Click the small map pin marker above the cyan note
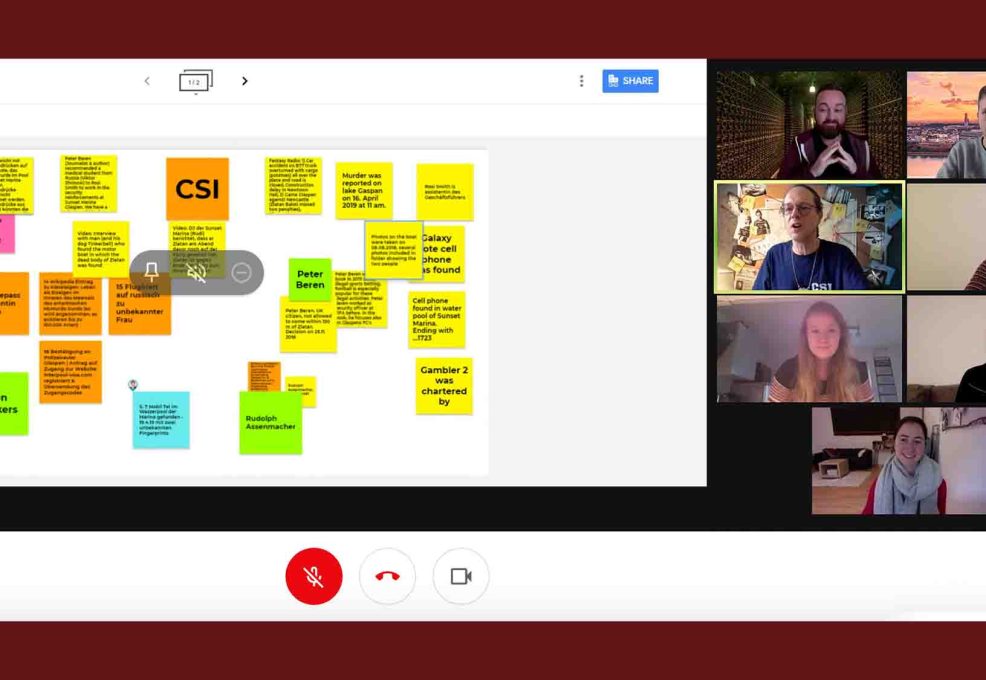The height and width of the screenshot is (680, 986). point(133,384)
